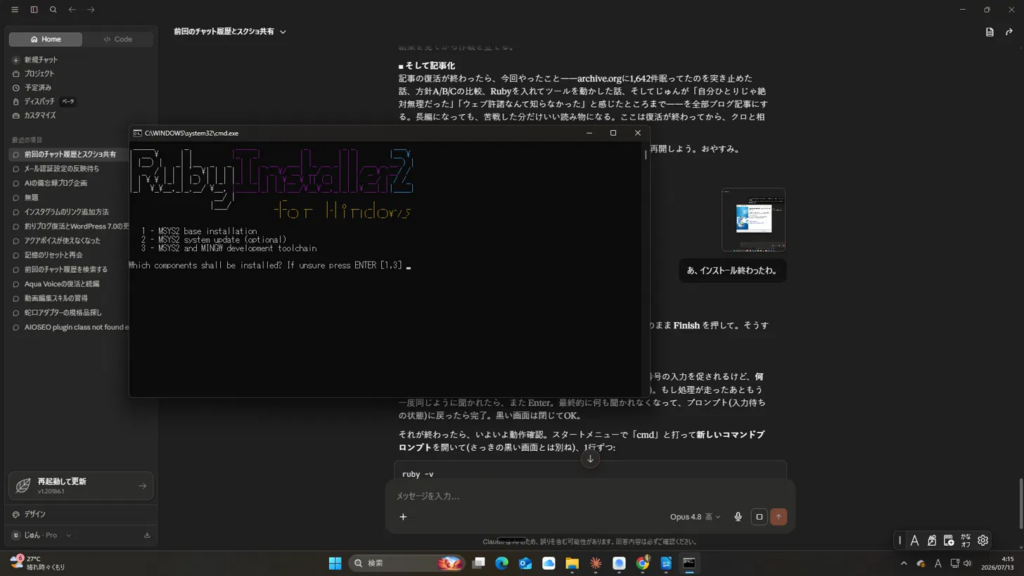Open search with the magnifier icon

53,10
